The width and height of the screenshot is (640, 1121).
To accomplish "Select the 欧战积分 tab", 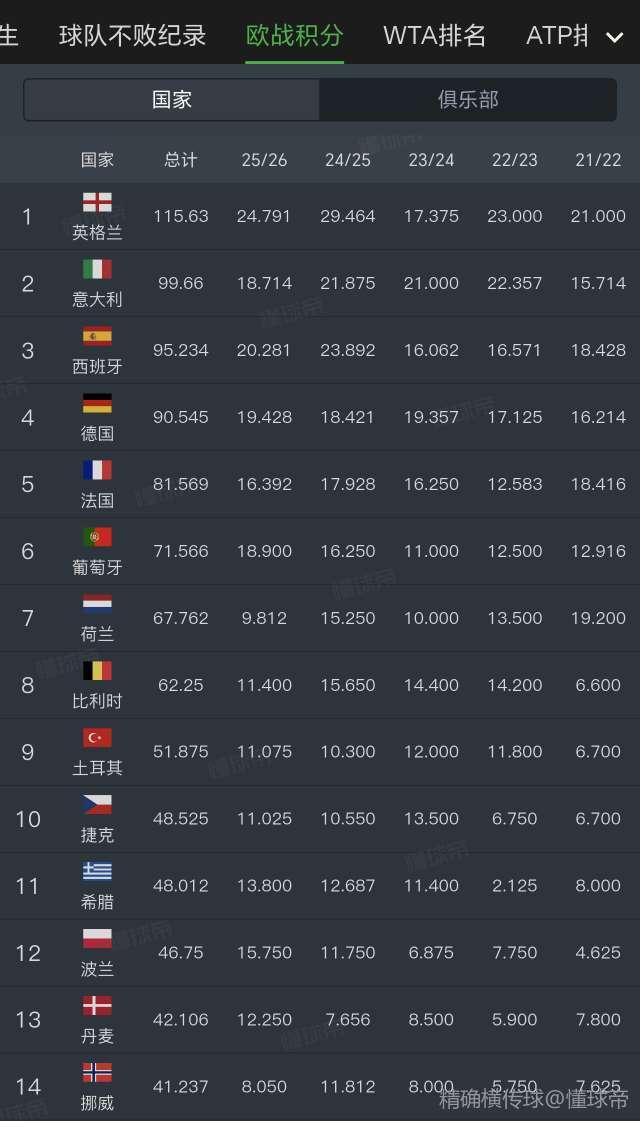I will (x=295, y=36).
